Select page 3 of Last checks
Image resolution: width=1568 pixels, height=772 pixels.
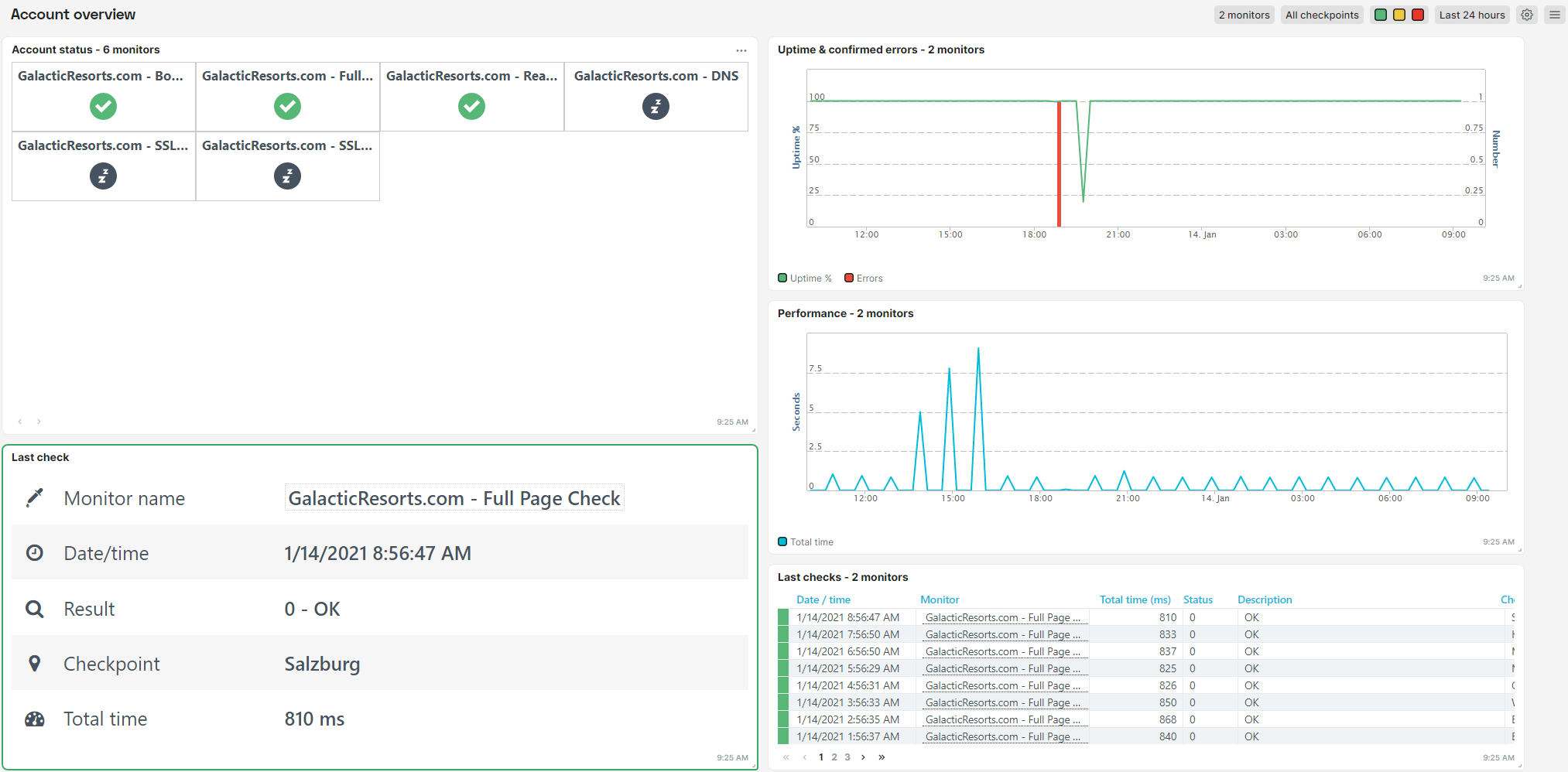click(x=847, y=757)
